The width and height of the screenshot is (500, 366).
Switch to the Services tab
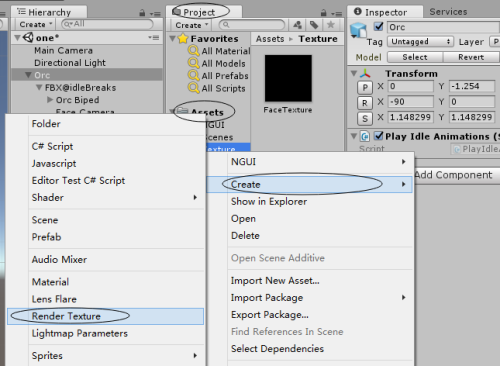tap(448, 12)
